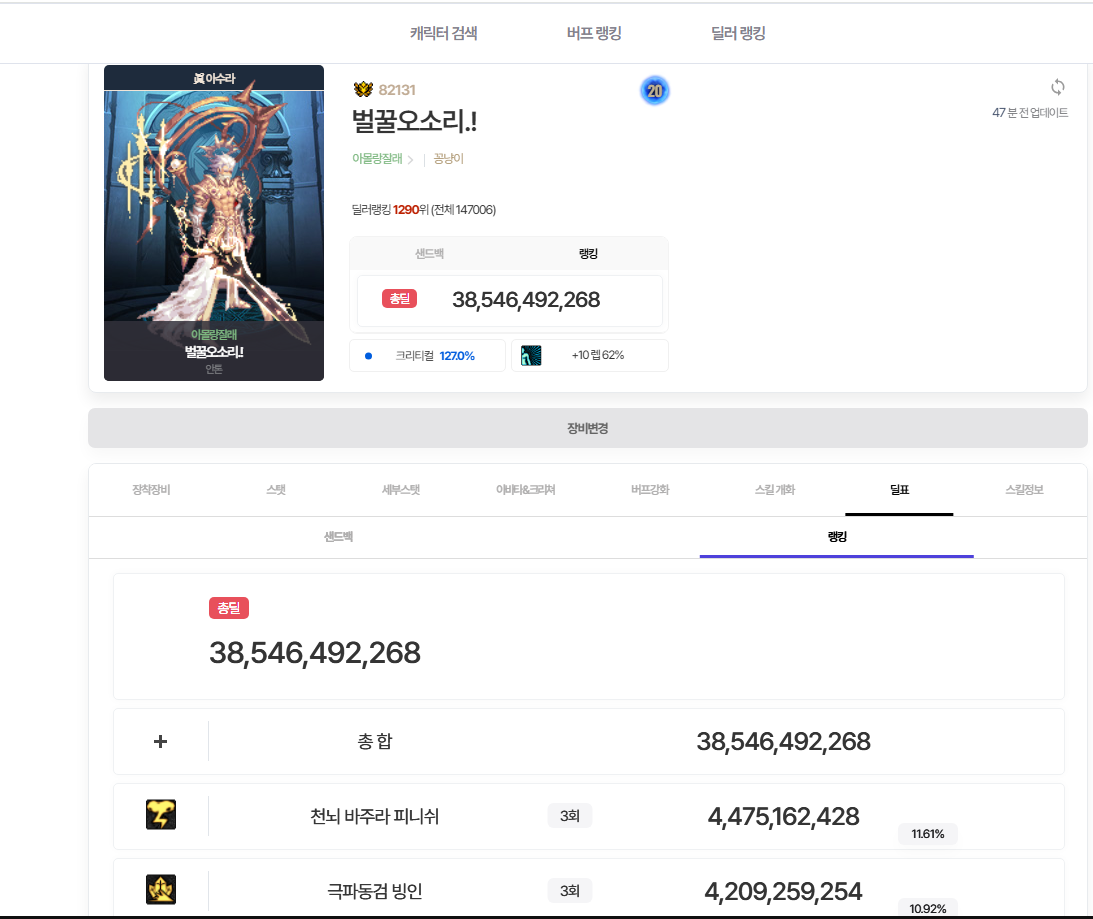The image size is (1093, 919).
Task: Go to the 버프 랭킹 page
Action: [x=594, y=33]
